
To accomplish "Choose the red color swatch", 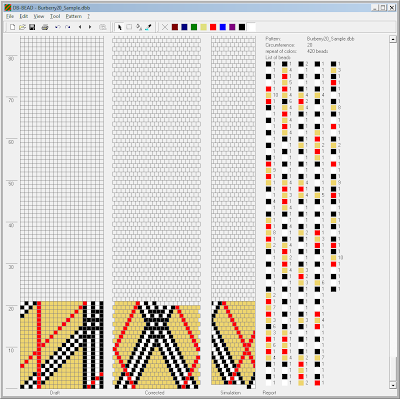I will (x=213, y=27).
